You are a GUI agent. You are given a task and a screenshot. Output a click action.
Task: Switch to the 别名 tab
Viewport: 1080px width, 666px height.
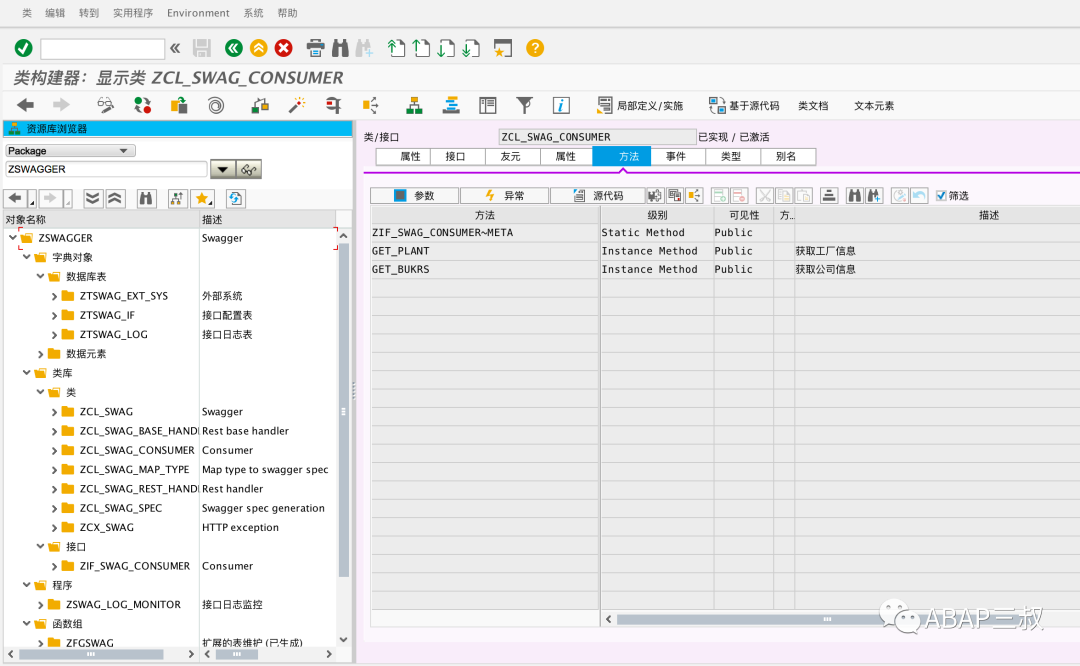(x=786, y=156)
